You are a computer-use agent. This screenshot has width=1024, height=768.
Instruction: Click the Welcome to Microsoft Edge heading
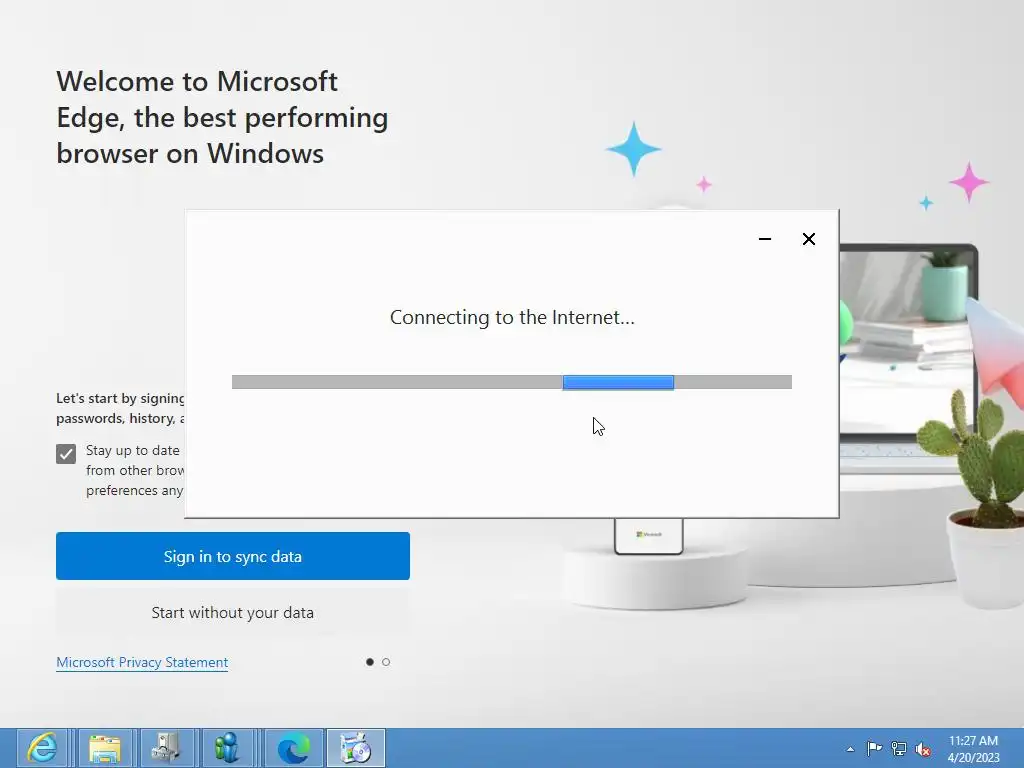point(222,118)
